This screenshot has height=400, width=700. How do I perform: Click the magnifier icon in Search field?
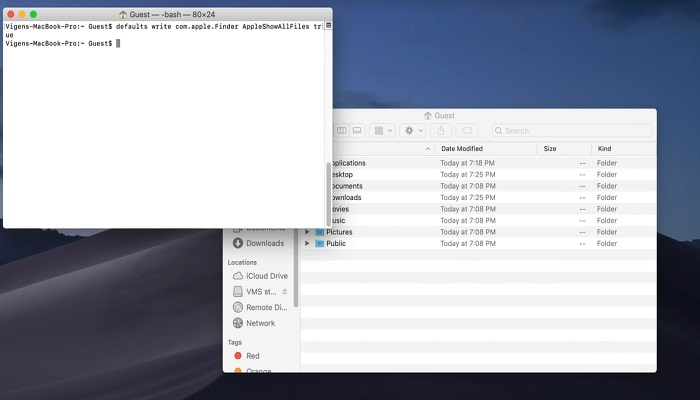(498, 131)
